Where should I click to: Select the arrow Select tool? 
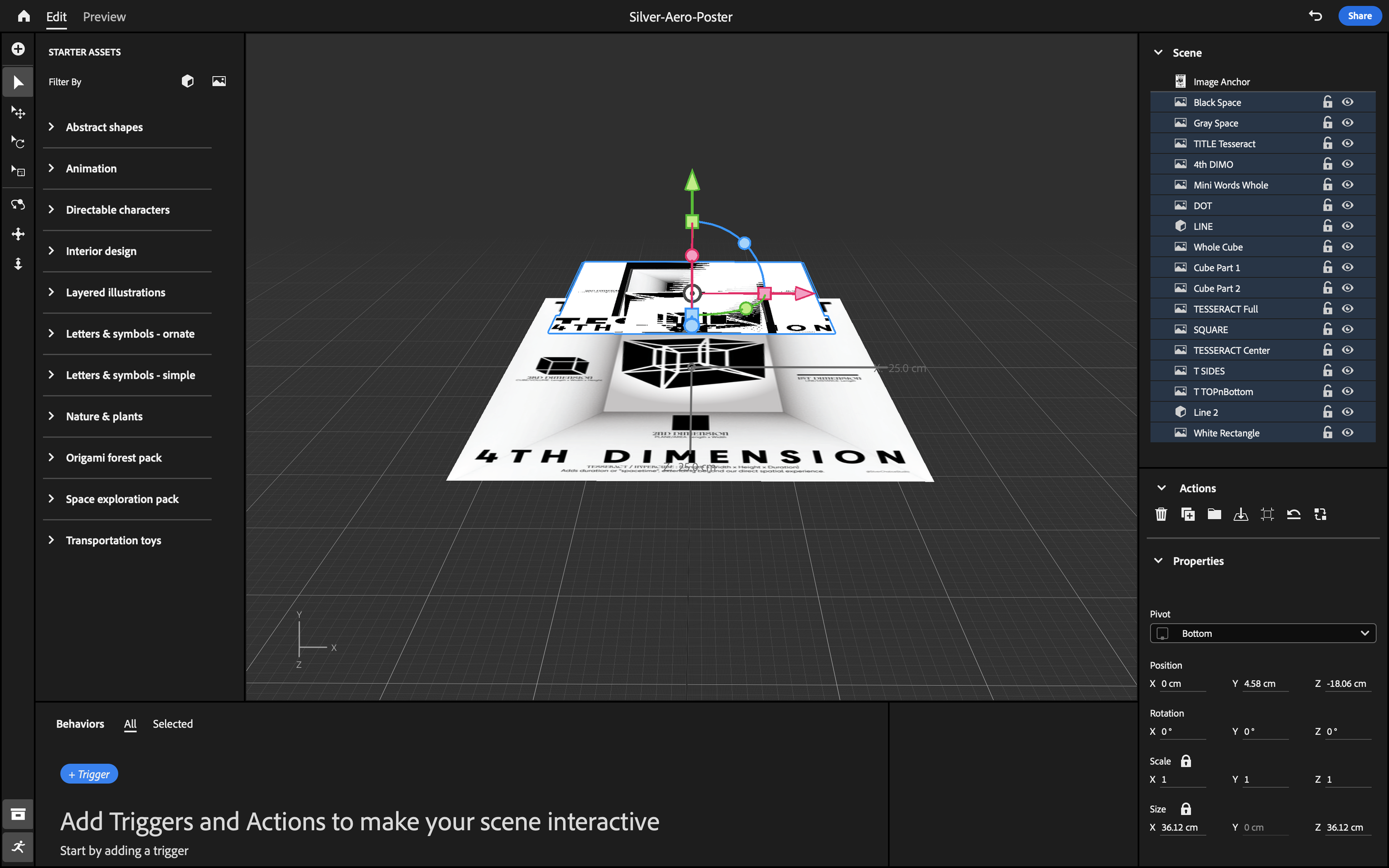click(x=18, y=83)
